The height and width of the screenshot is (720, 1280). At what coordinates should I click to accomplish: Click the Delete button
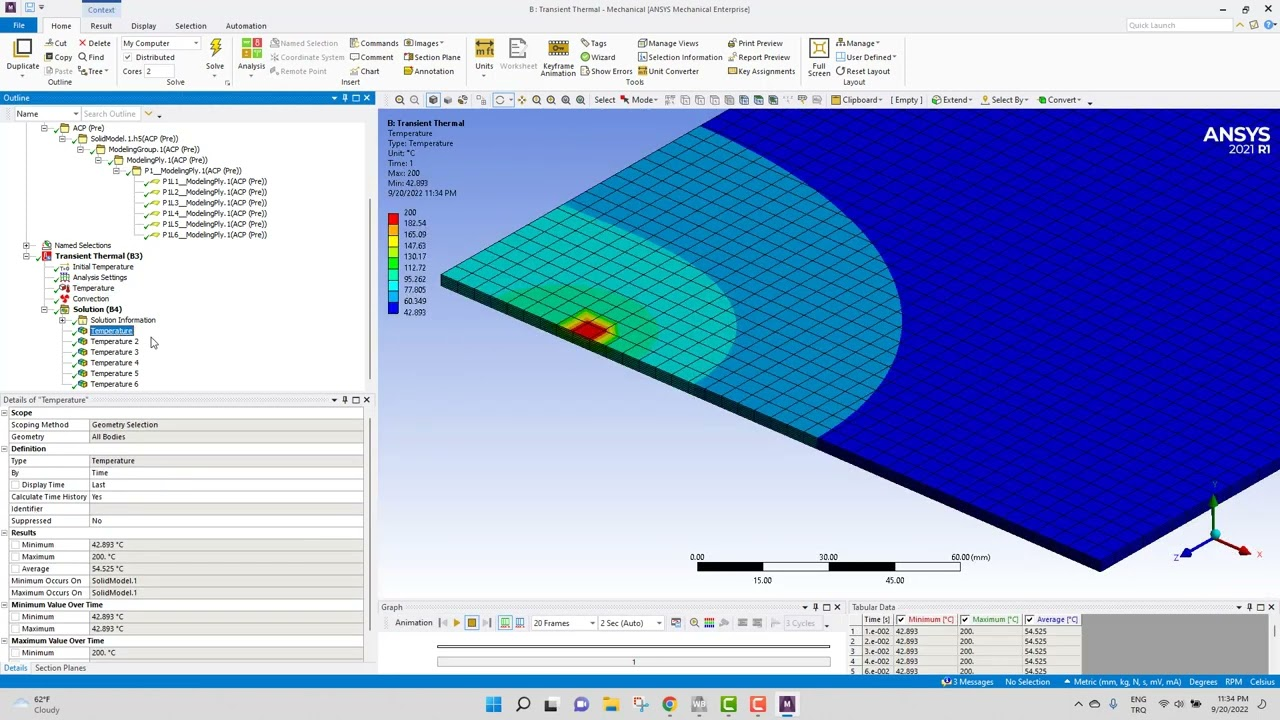coord(94,43)
